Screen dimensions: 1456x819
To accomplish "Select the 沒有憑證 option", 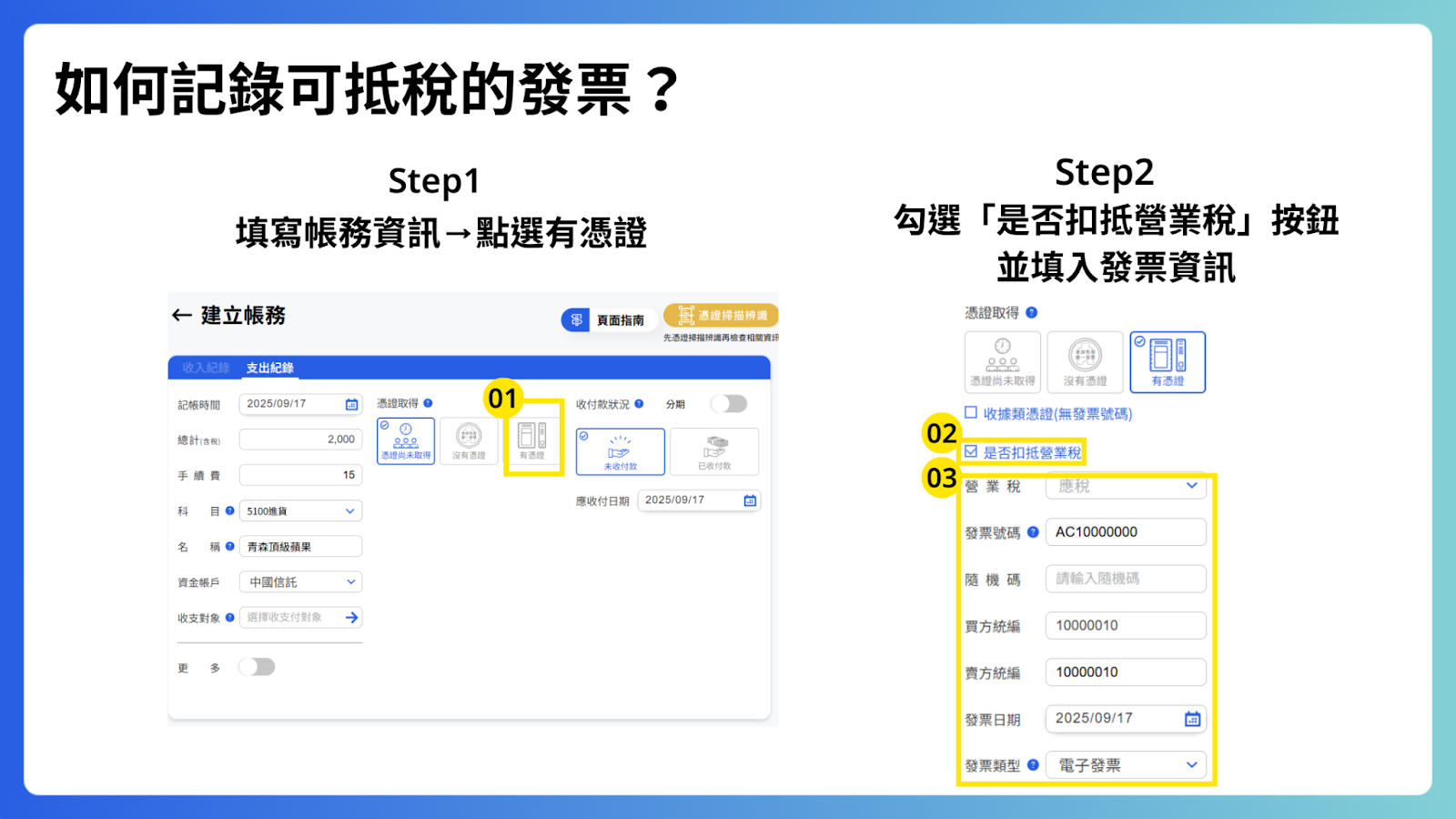I will pyautogui.click(x=470, y=440).
